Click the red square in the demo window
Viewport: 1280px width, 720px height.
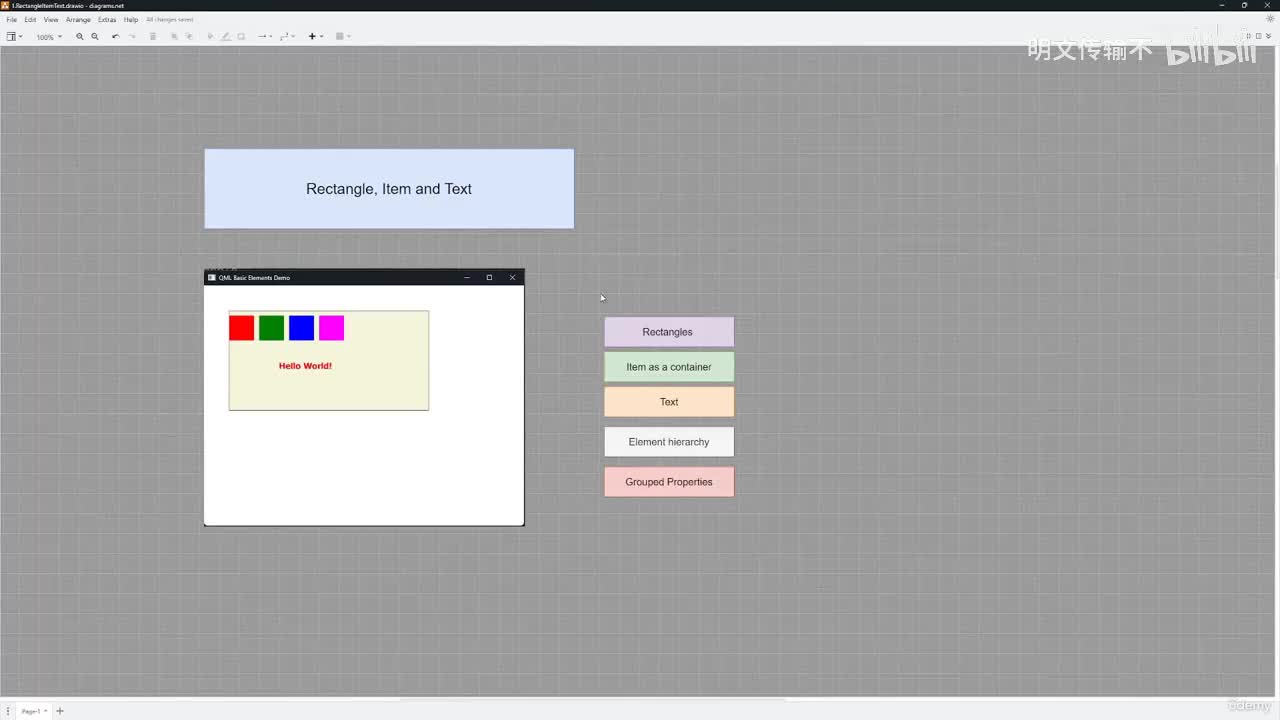[x=241, y=328]
